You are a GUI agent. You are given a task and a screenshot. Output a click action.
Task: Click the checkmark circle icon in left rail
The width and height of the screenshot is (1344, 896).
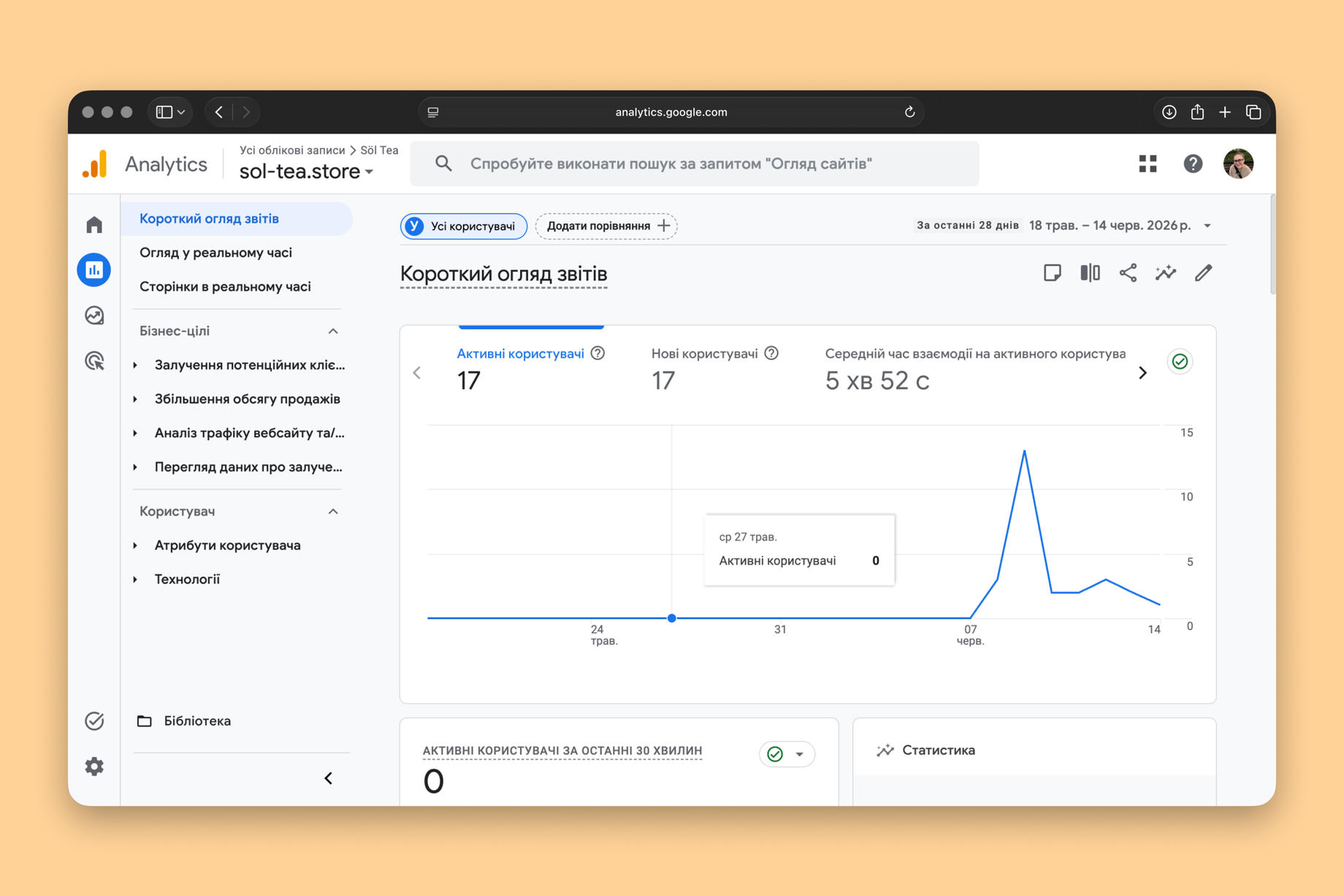pyautogui.click(x=94, y=721)
